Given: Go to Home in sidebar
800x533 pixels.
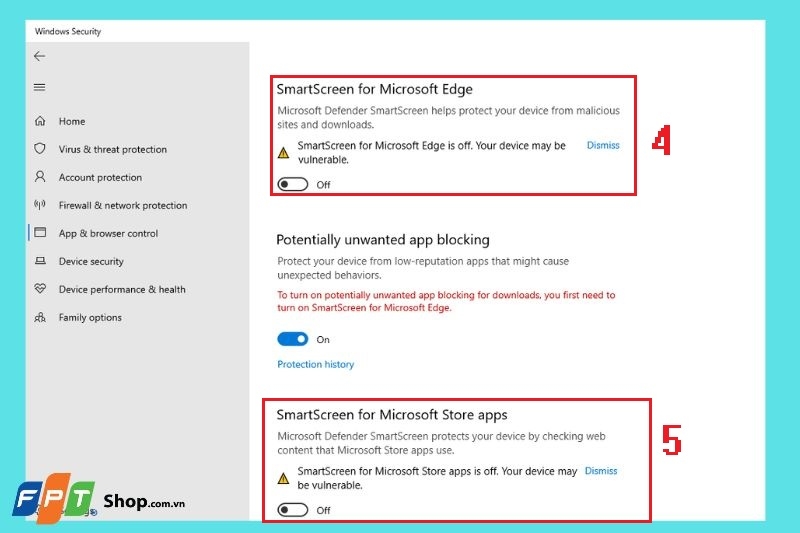Looking at the screenshot, I should pyautogui.click(x=72, y=121).
